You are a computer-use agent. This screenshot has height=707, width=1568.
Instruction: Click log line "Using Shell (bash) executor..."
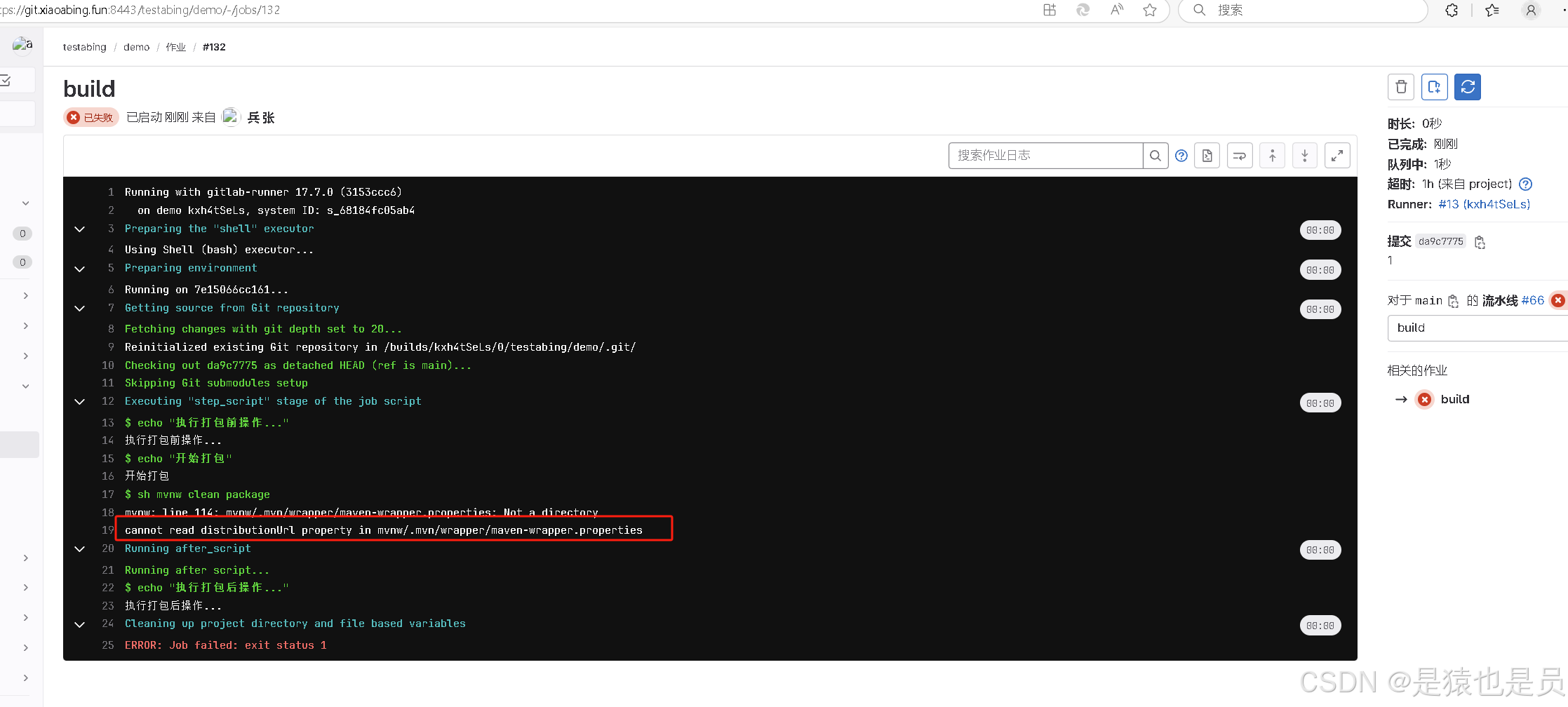point(219,250)
